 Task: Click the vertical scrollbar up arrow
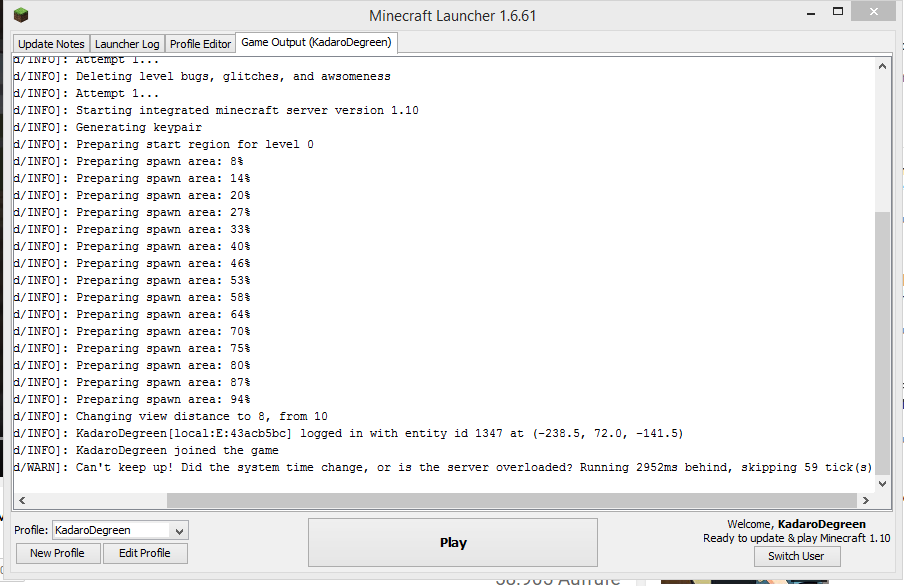(882, 66)
